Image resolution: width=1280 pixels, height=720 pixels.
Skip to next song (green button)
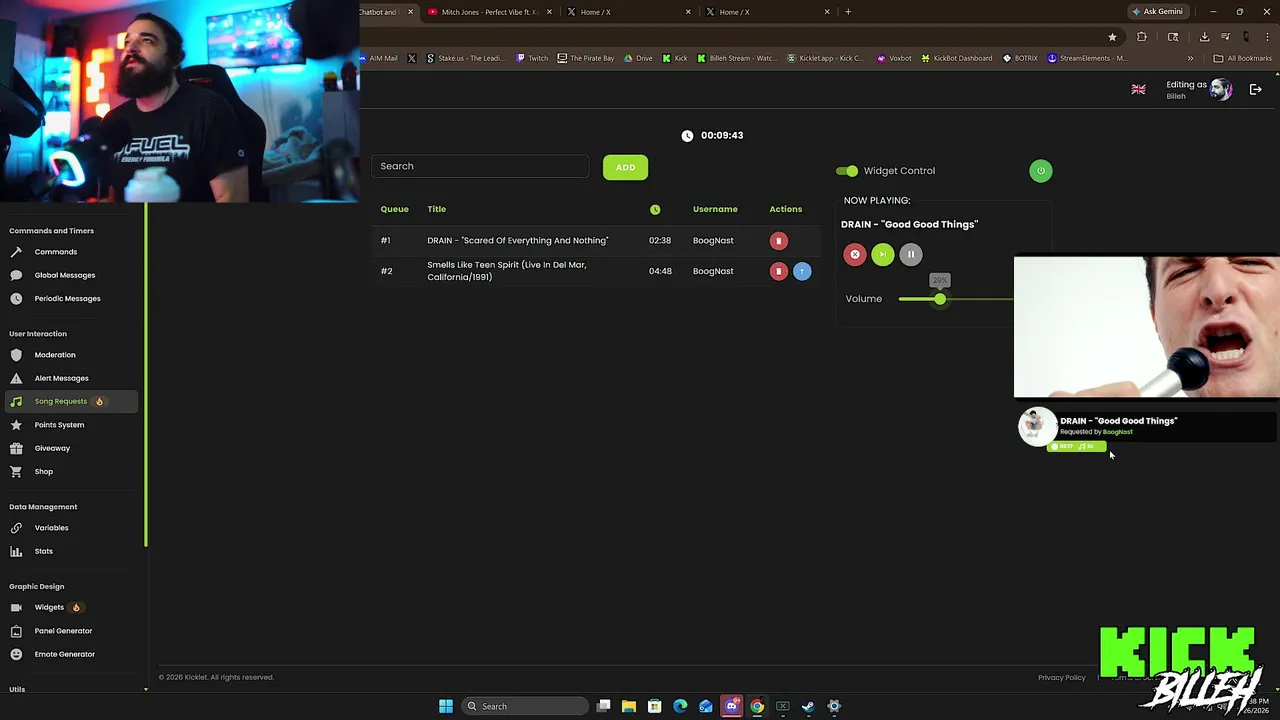882,255
